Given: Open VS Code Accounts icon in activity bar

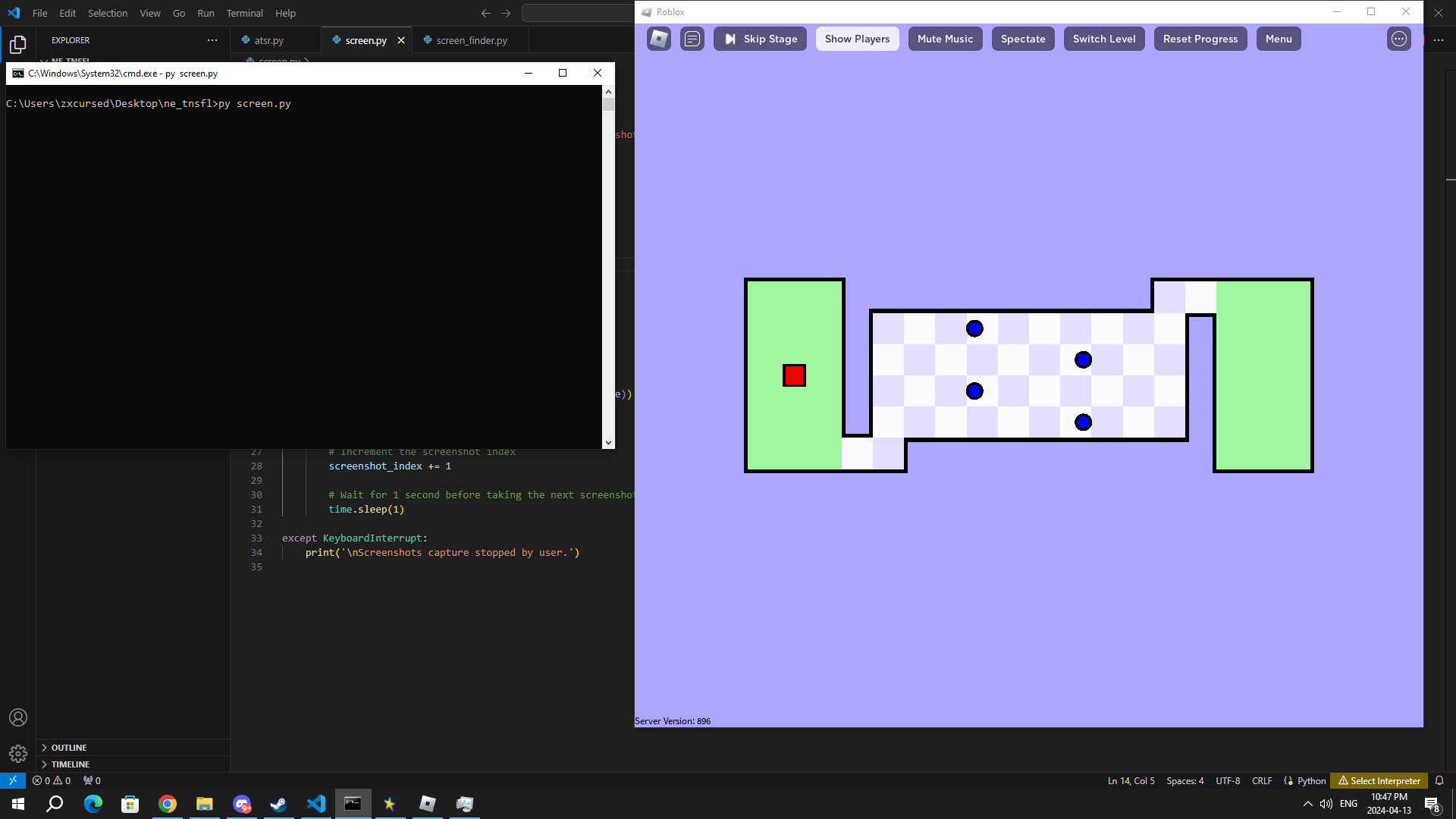Looking at the screenshot, I should coord(17,717).
